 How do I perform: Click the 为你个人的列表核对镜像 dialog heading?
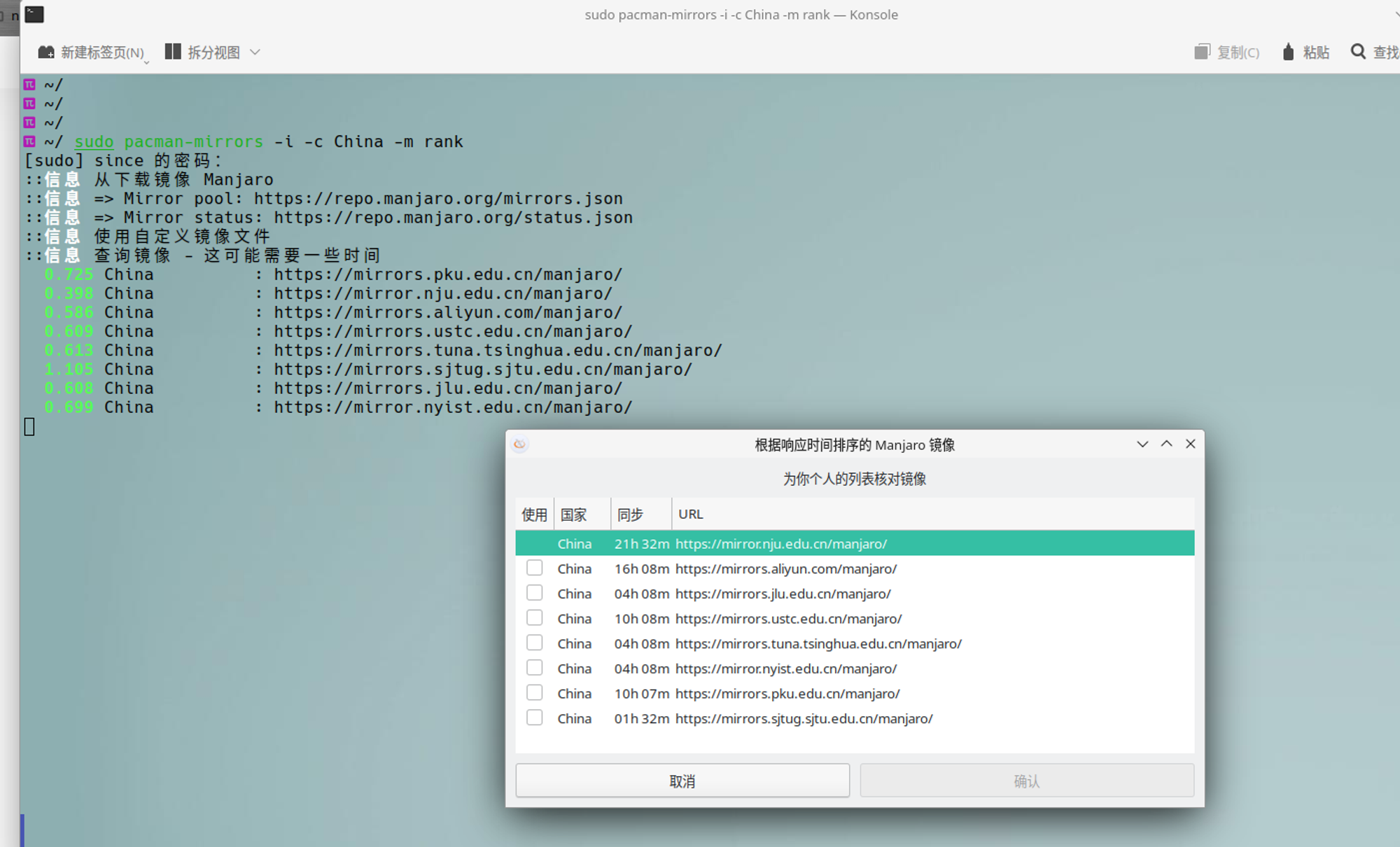[855, 479]
